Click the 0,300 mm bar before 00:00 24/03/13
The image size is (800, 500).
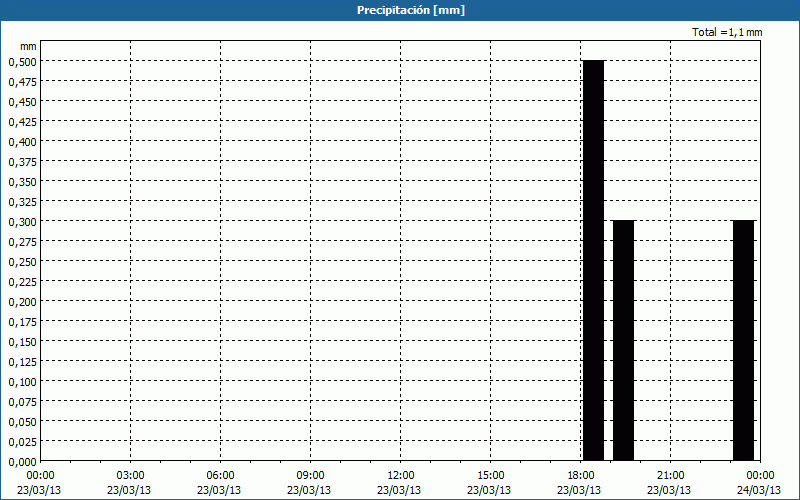click(743, 340)
